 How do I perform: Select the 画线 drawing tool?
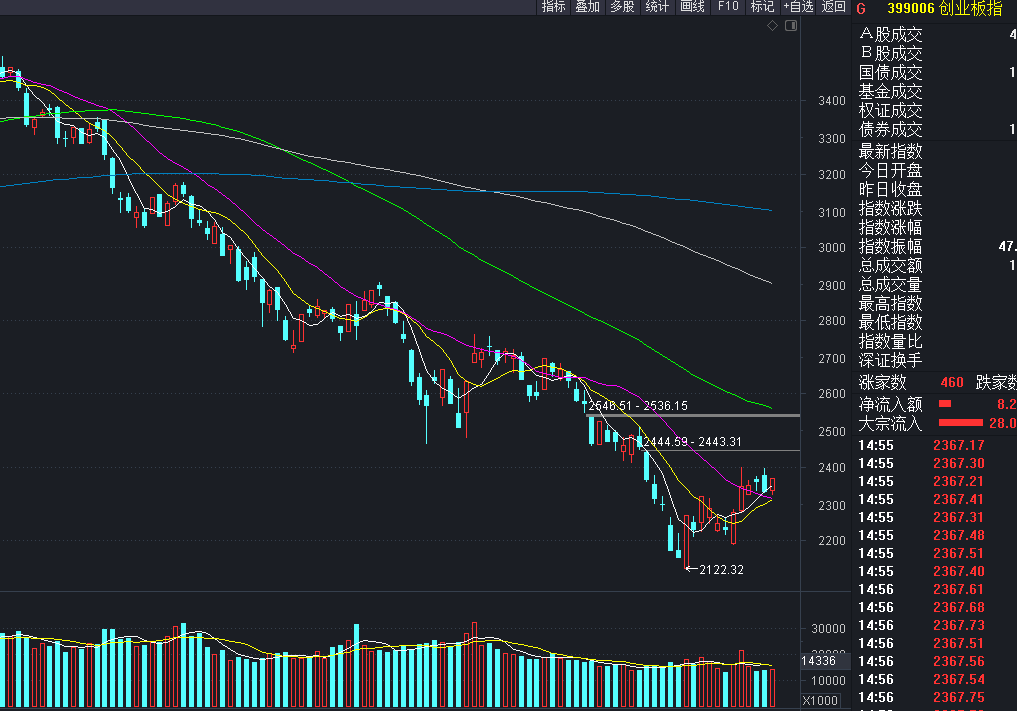point(692,7)
